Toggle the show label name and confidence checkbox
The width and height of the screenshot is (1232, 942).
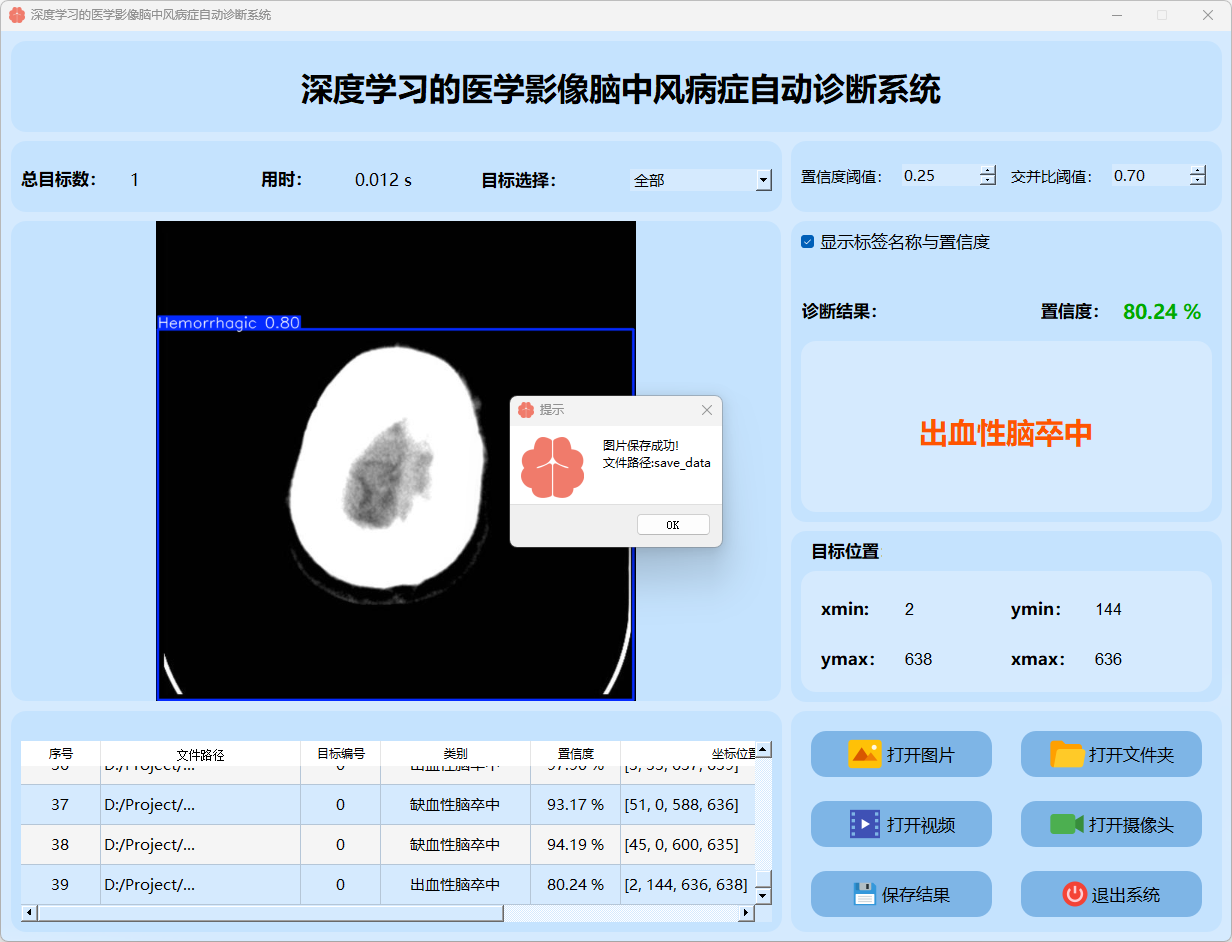click(808, 242)
